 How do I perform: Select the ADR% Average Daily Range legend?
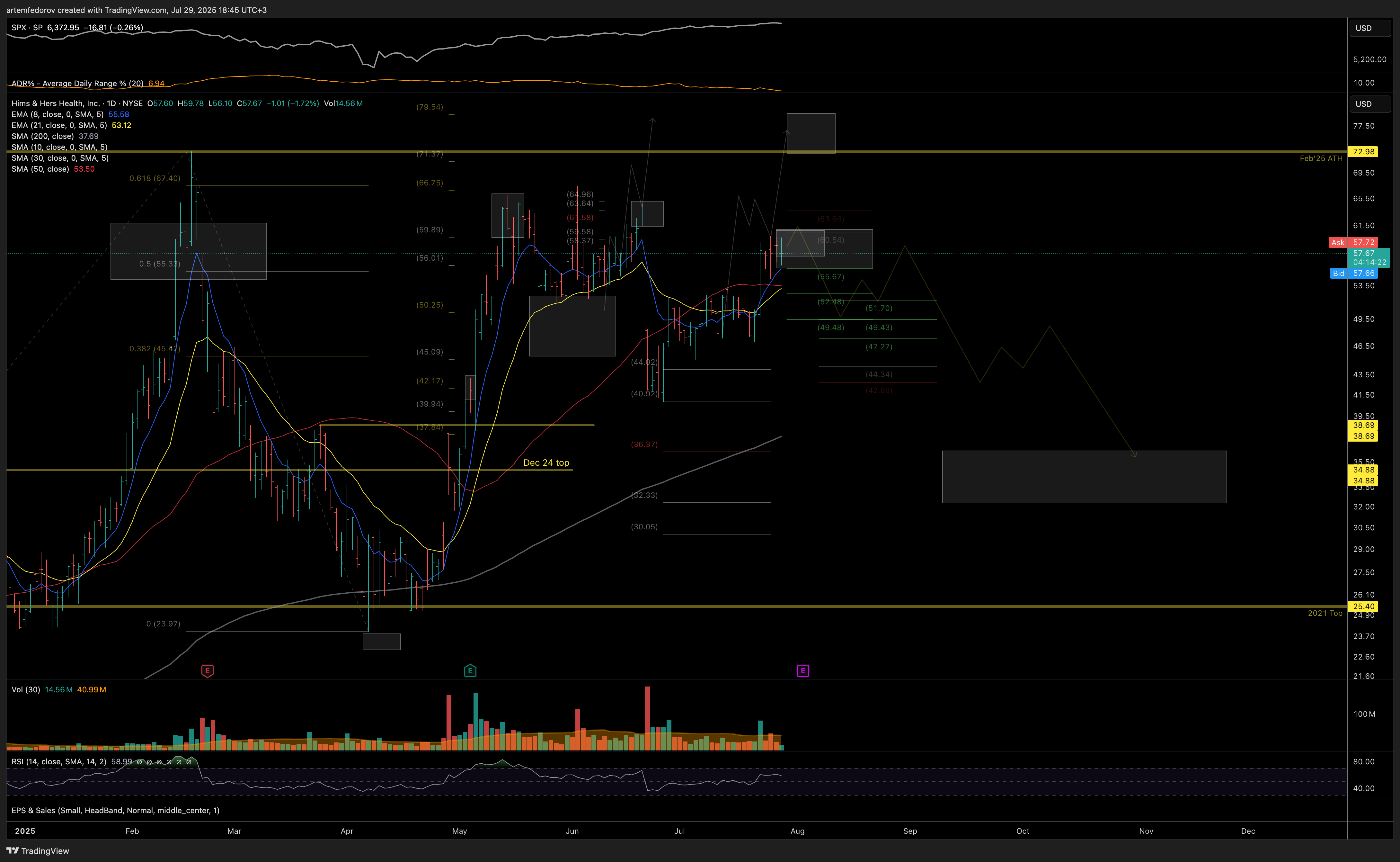pyautogui.click(x=77, y=83)
